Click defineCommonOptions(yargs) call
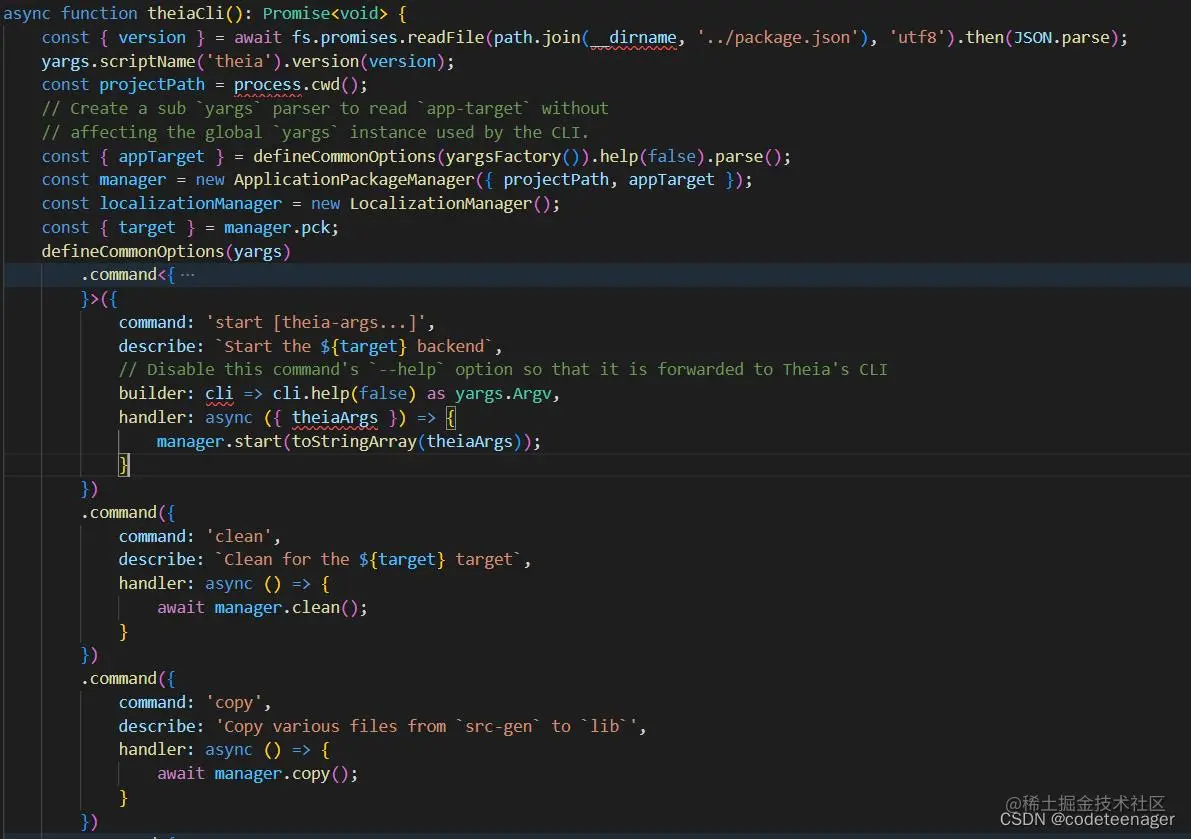 pyautogui.click(x=166, y=251)
